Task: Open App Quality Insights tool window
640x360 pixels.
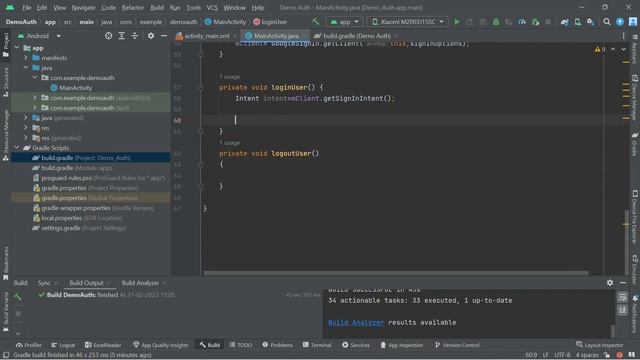Action: [x=160, y=345]
